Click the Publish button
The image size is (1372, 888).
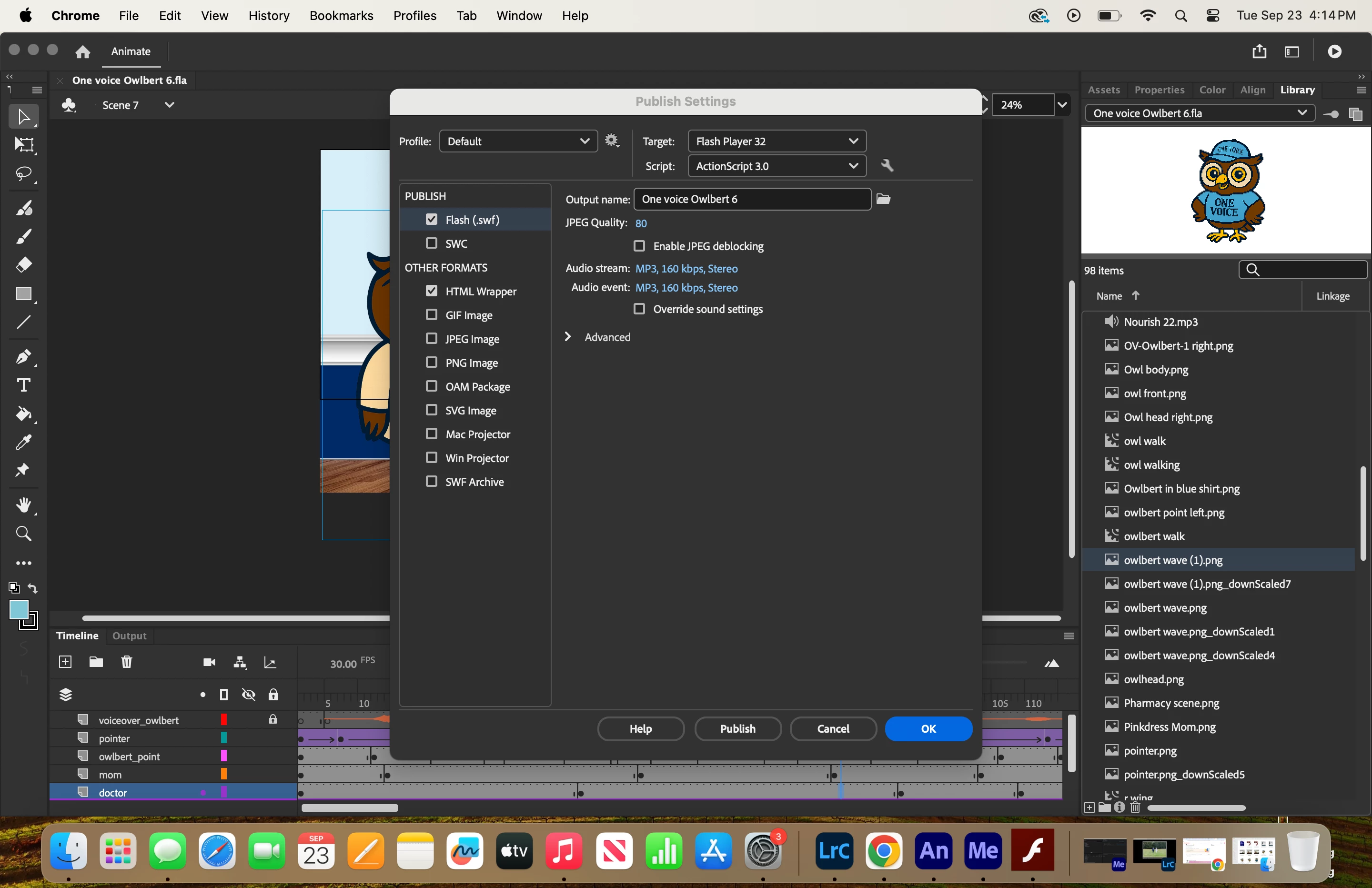737,728
